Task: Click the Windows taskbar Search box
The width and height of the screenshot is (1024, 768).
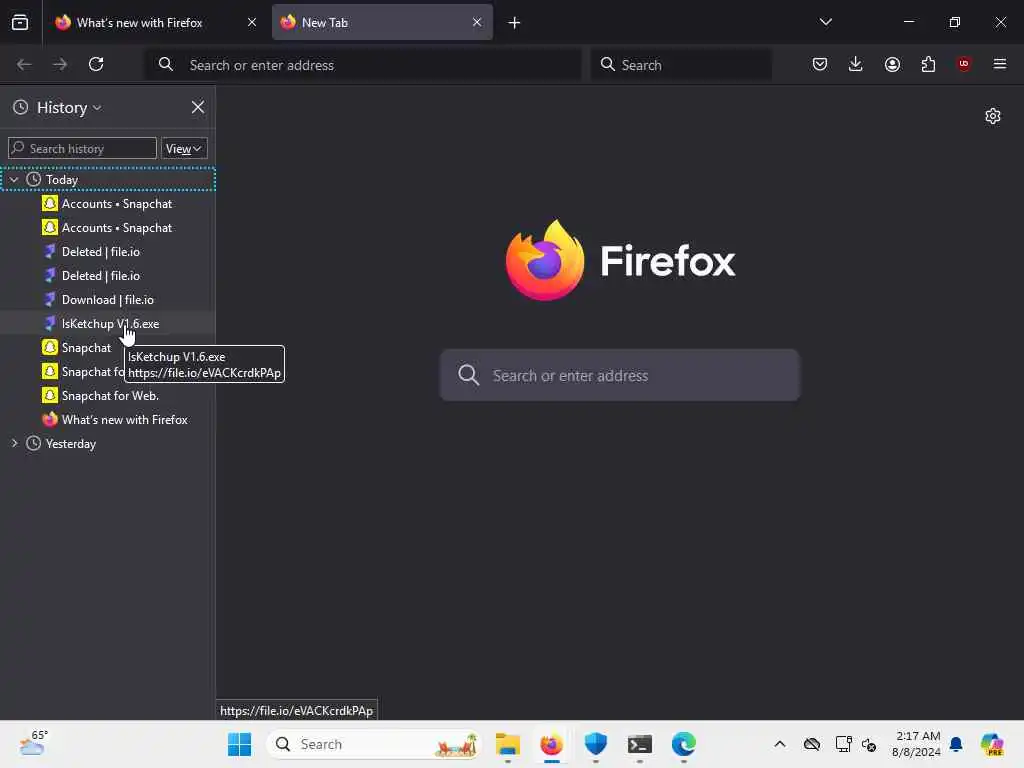Action: pos(374,744)
